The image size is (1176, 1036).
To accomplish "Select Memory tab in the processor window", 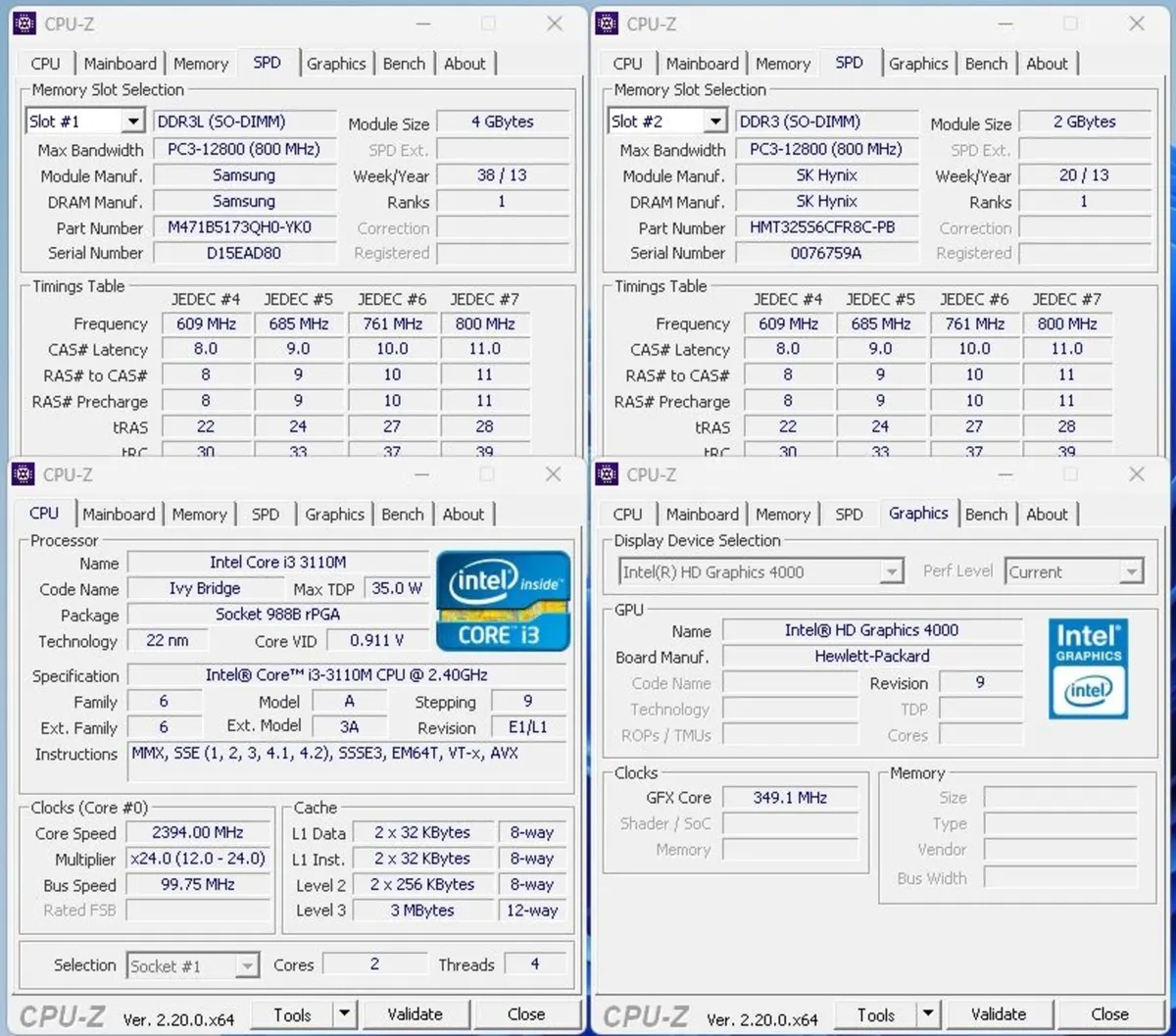I will pyautogui.click(x=199, y=515).
